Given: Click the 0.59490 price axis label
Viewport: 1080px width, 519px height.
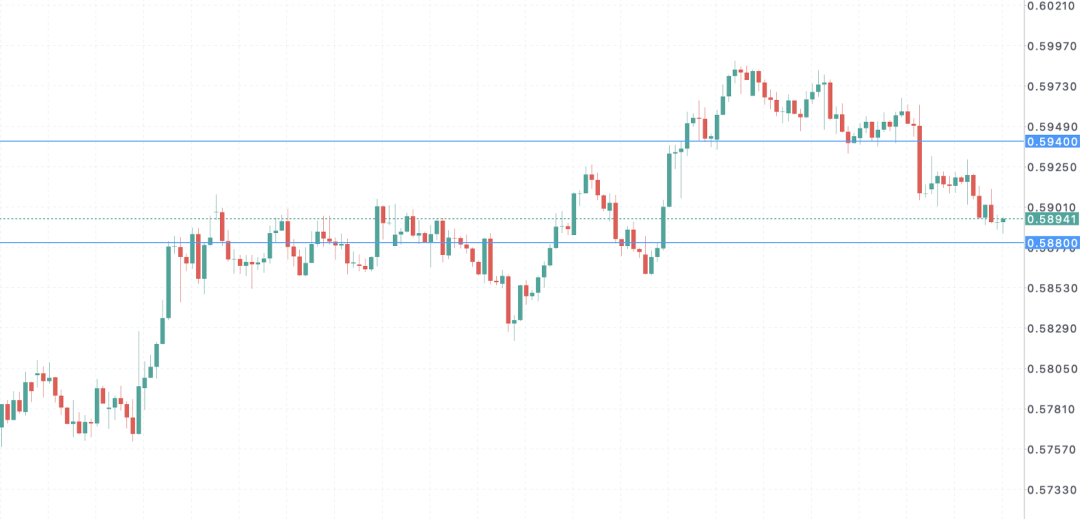Looking at the screenshot, I should coord(1052,127).
